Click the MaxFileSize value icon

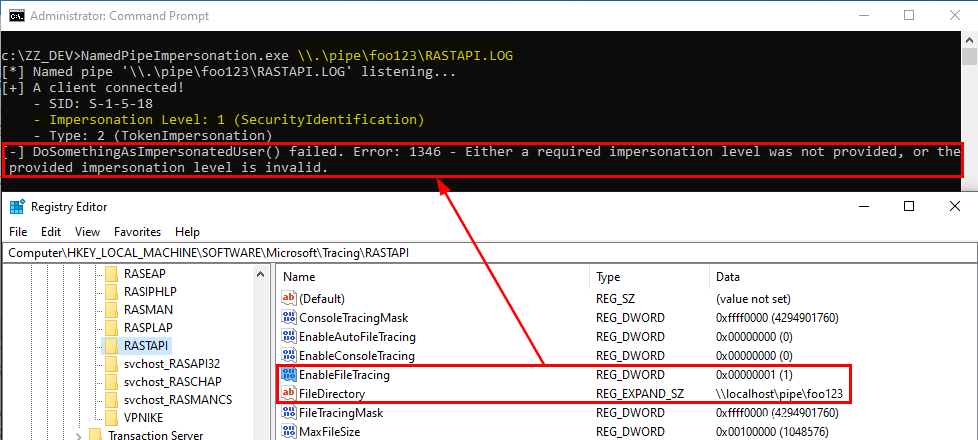pyautogui.click(x=289, y=432)
